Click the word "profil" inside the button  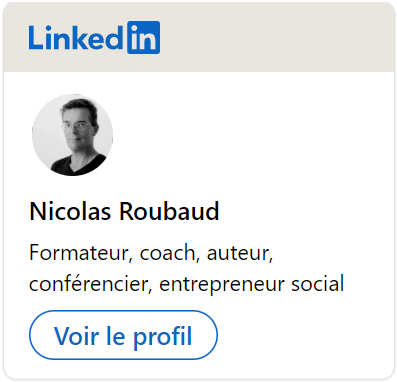[163, 337]
